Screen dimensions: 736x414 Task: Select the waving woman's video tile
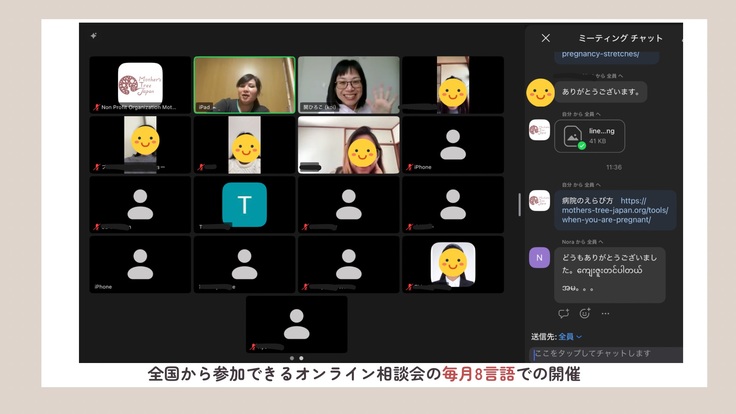348,84
